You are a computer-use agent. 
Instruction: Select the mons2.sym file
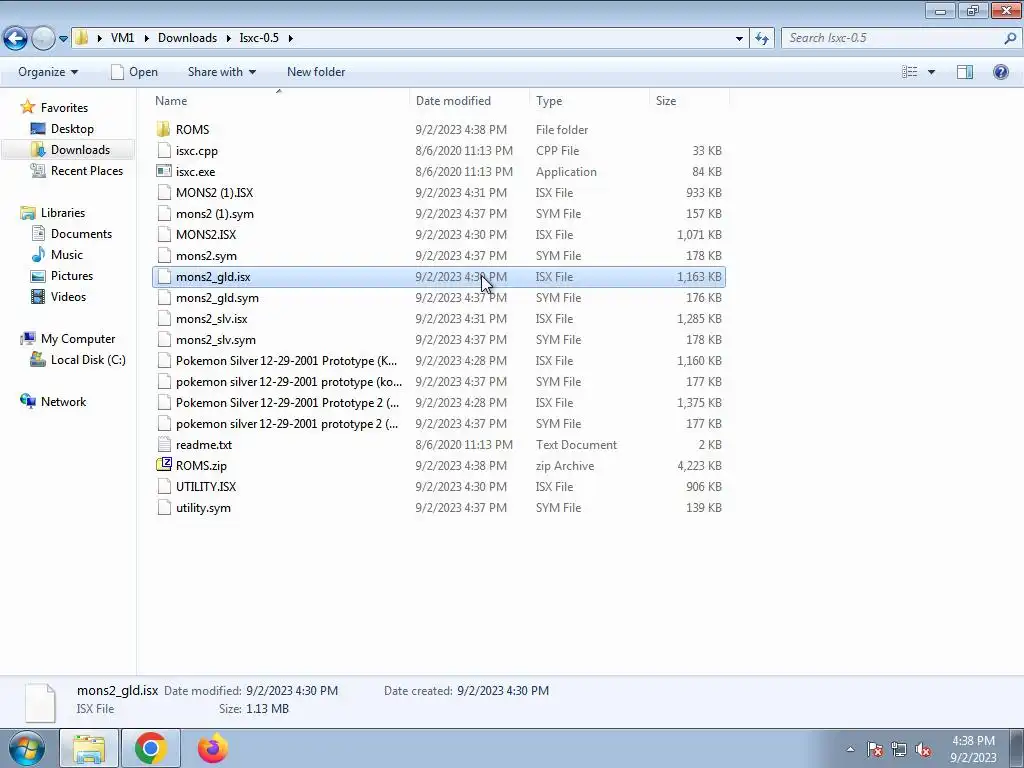coord(206,255)
